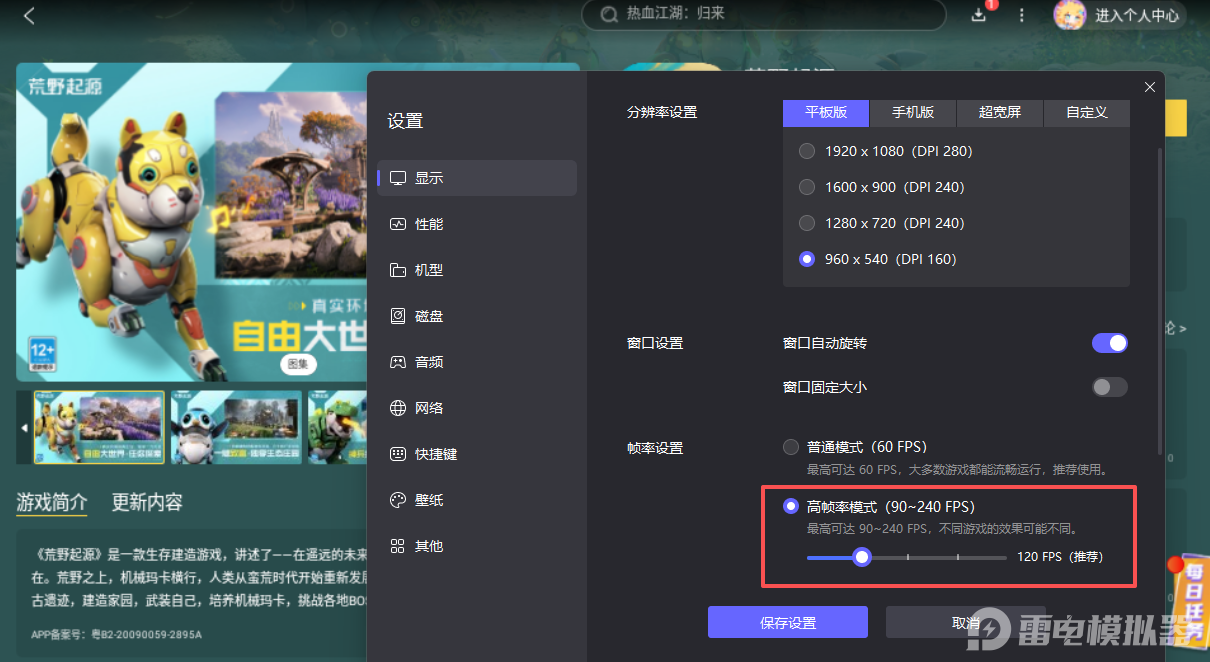Click APP备案号 registration text
Viewport: 1210px width, 662px height.
pos(116,634)
